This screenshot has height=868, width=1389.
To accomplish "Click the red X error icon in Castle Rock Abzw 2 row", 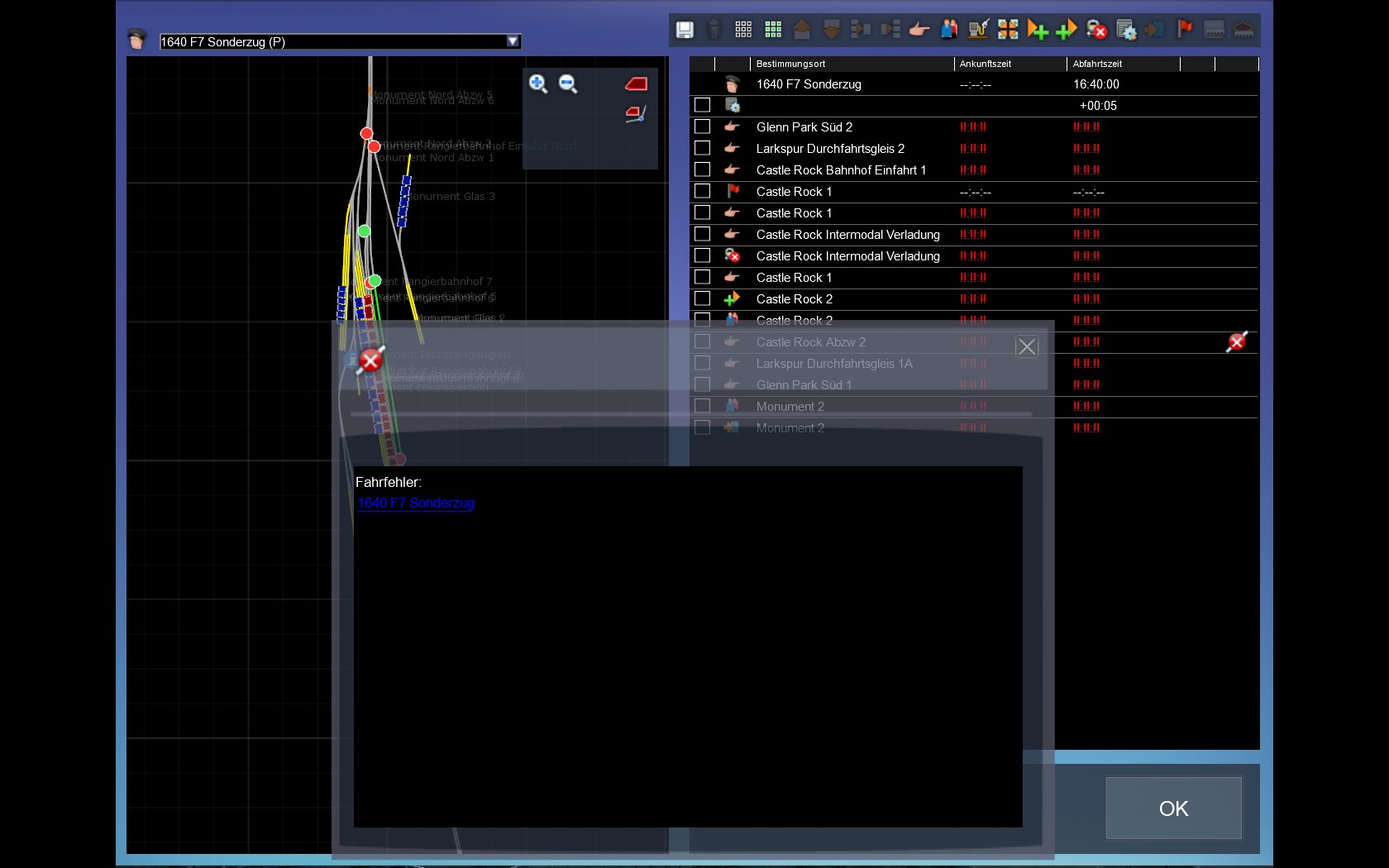I will pos(1237,341).
